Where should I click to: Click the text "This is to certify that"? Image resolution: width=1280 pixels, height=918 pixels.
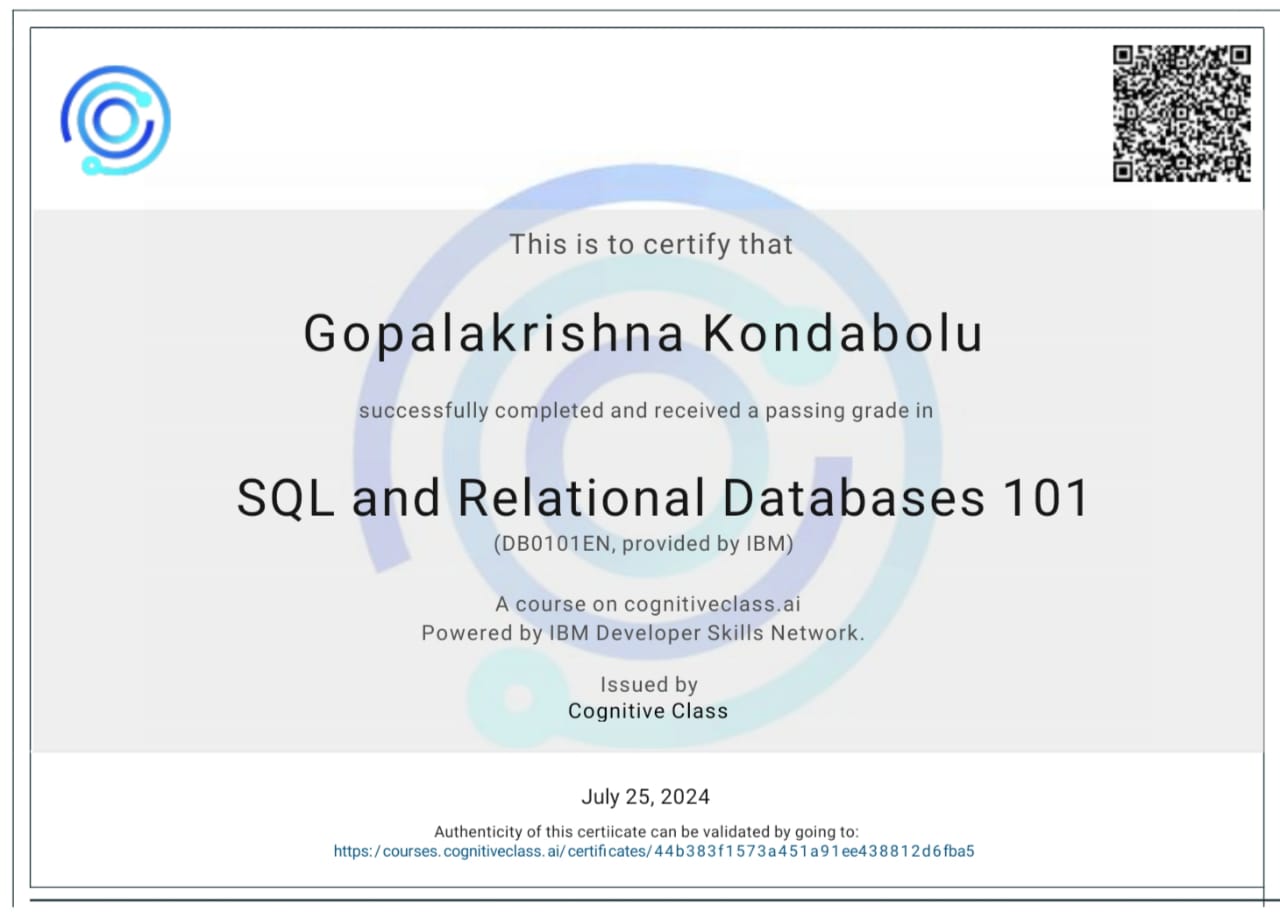tap(651, 244)
